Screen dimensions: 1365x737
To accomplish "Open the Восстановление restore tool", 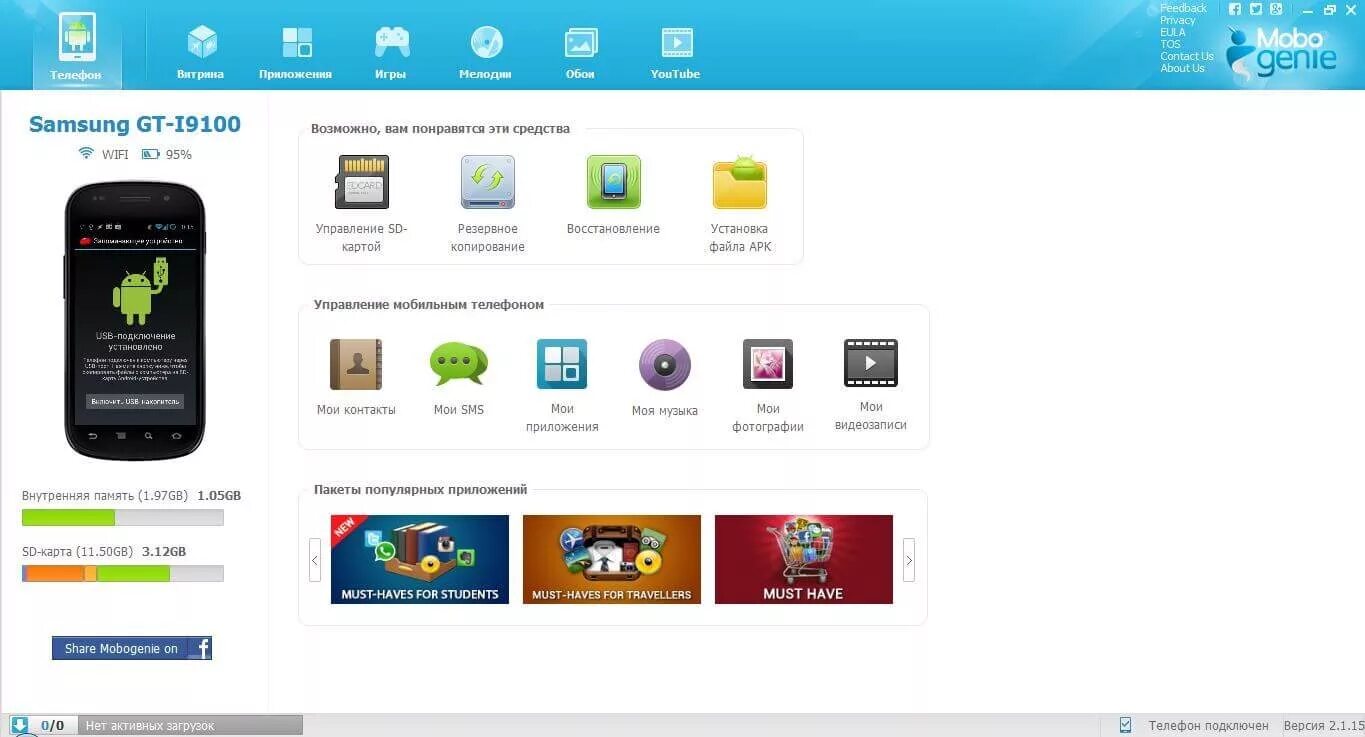I will [613, 196].
